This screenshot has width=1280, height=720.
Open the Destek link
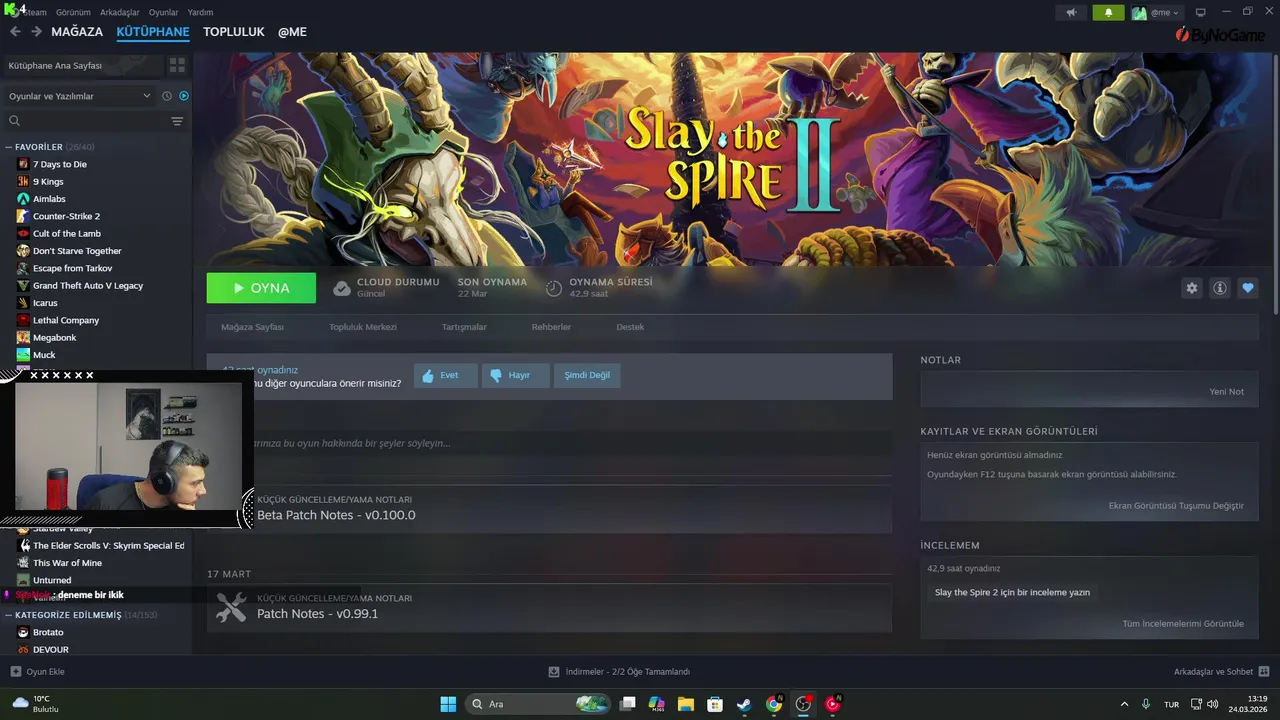(x=630, y=327)
